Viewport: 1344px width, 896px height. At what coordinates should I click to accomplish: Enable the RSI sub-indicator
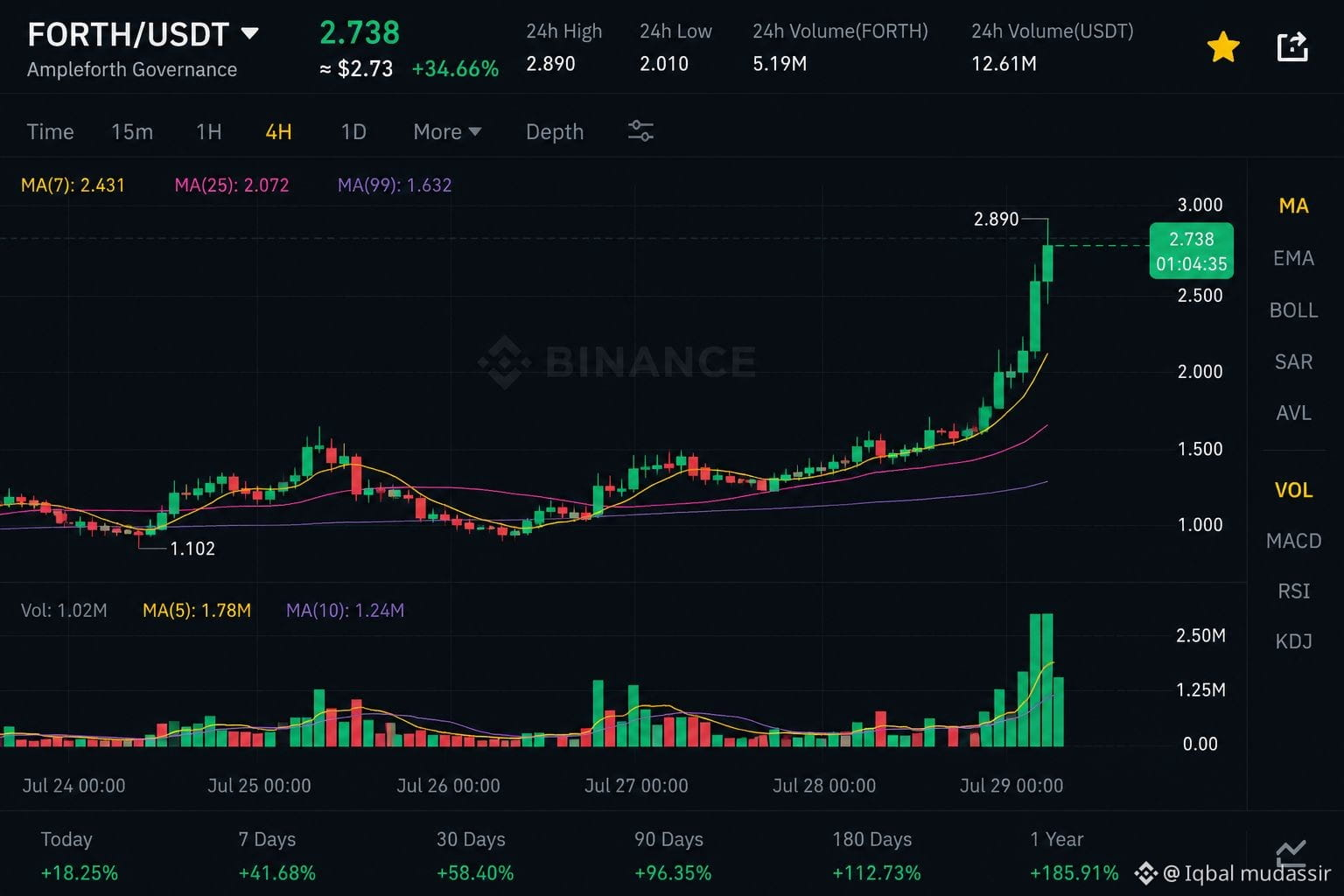1293,591
